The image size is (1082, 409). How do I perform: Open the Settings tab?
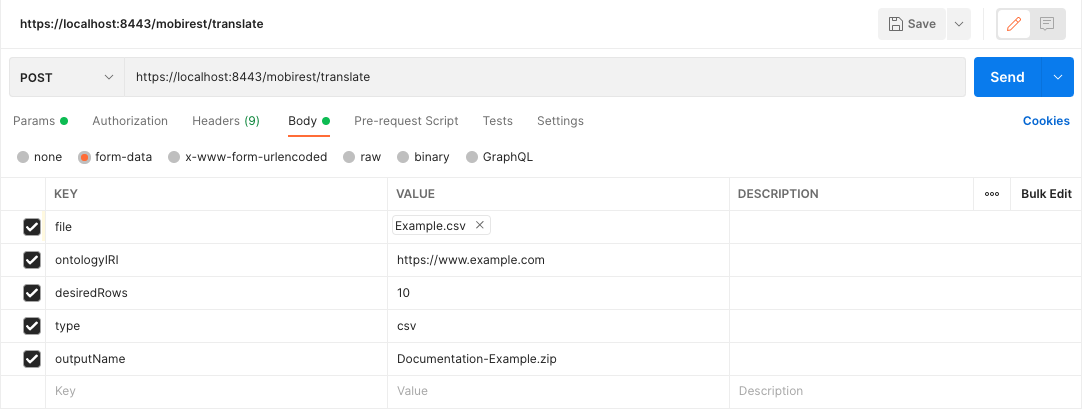coord(560,121)
